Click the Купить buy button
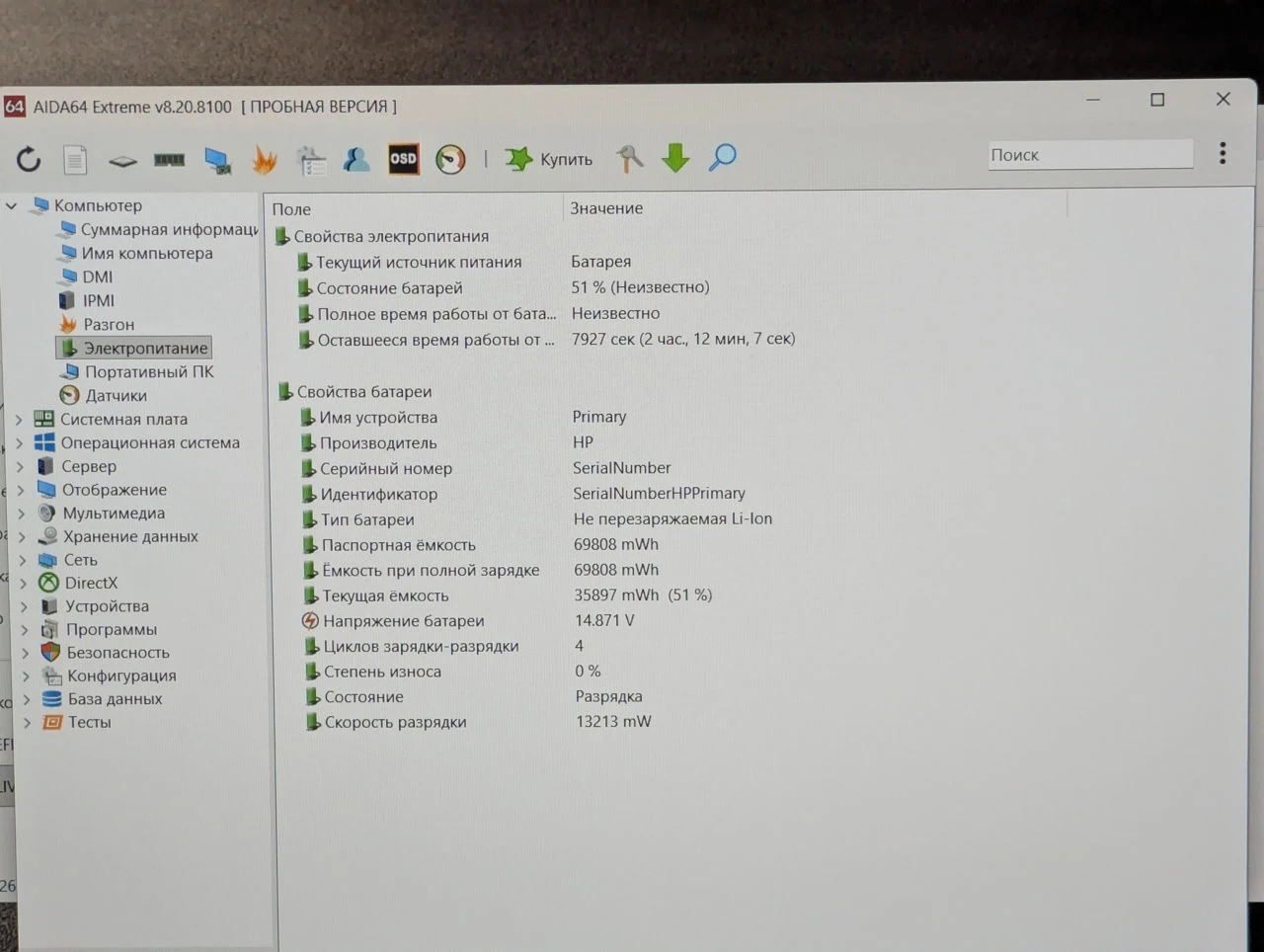The width and height of the screenshot is (1264, 952). 549,159
